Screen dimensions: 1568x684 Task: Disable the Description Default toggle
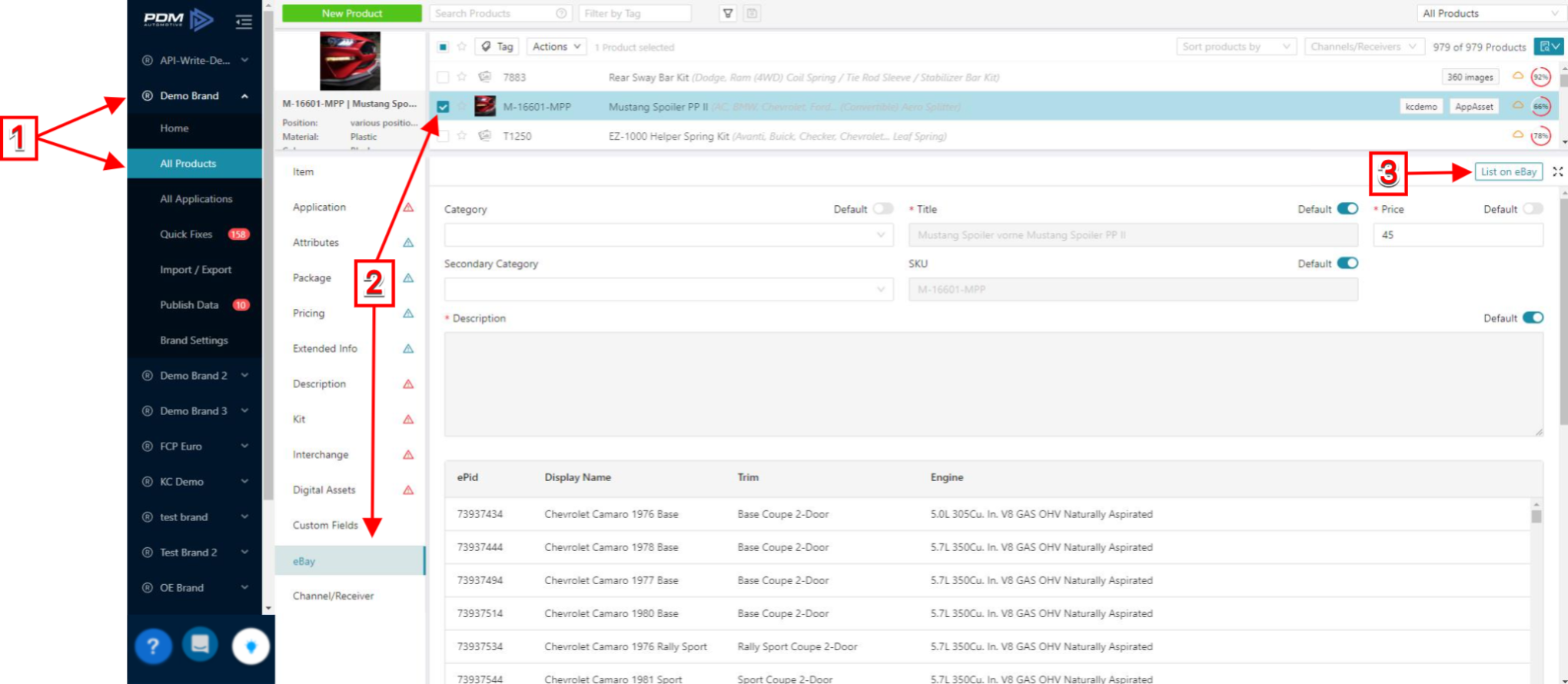[x=1533, y=318]
